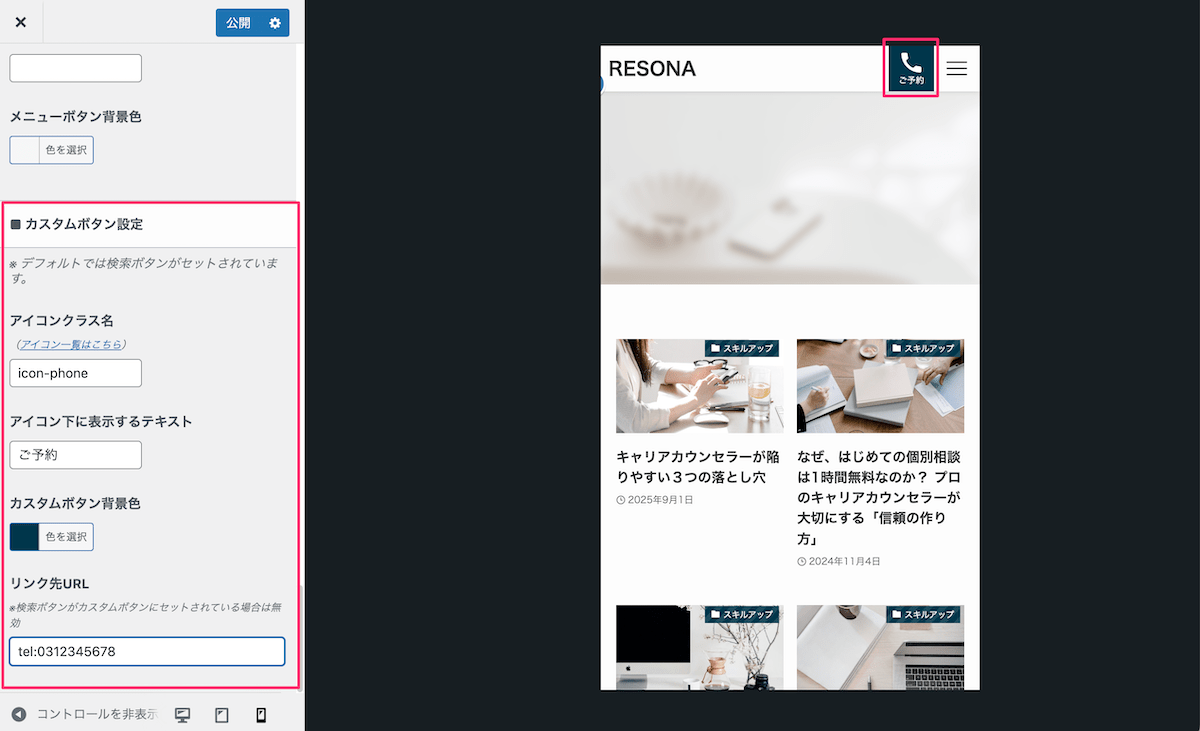Open キャリアカウンセラーが陥りやすい article thumbnail
This screenshot has width=1200, height=731.
(x=700, y=386)
